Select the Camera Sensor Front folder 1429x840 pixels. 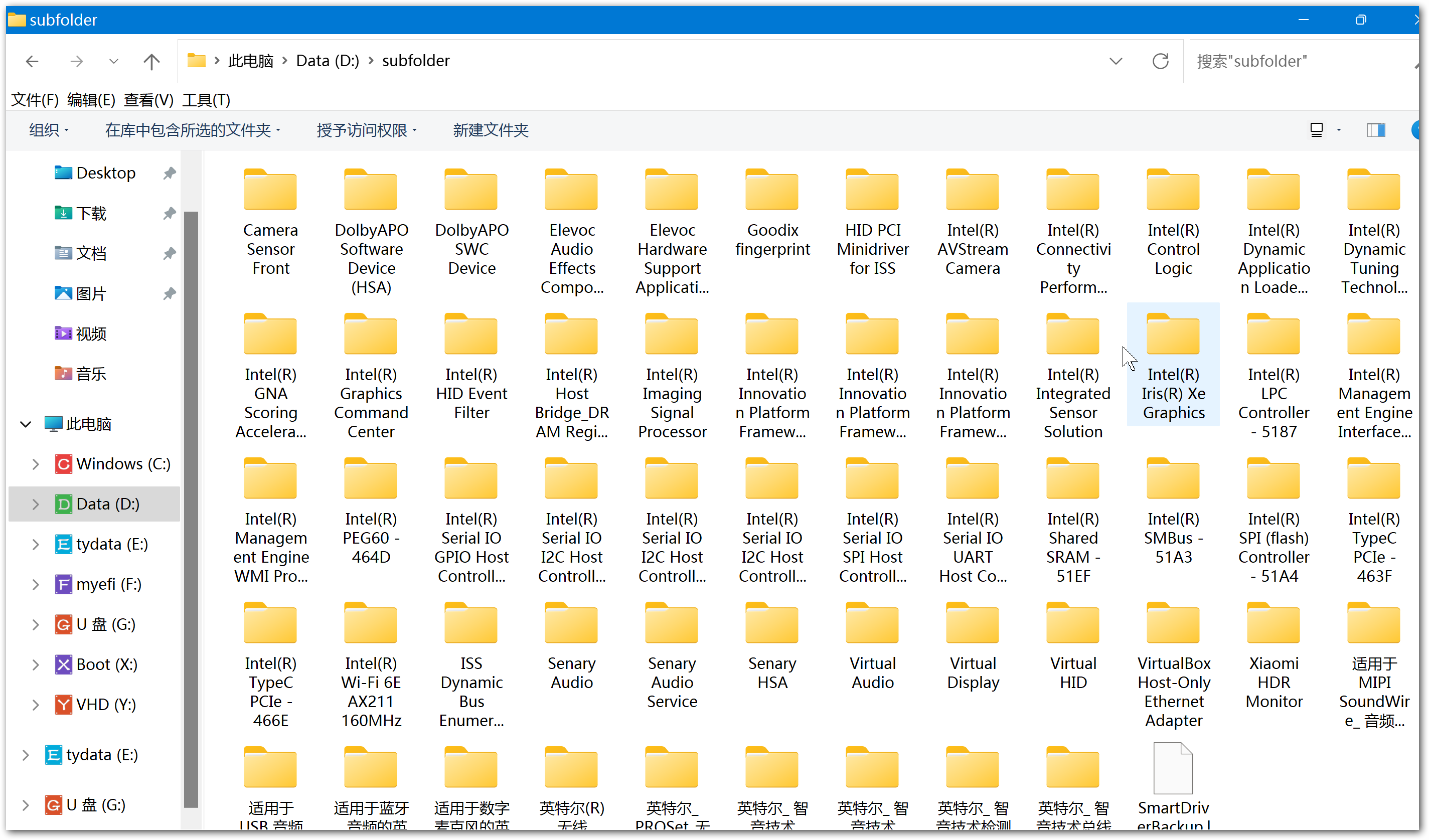point(270,223)
